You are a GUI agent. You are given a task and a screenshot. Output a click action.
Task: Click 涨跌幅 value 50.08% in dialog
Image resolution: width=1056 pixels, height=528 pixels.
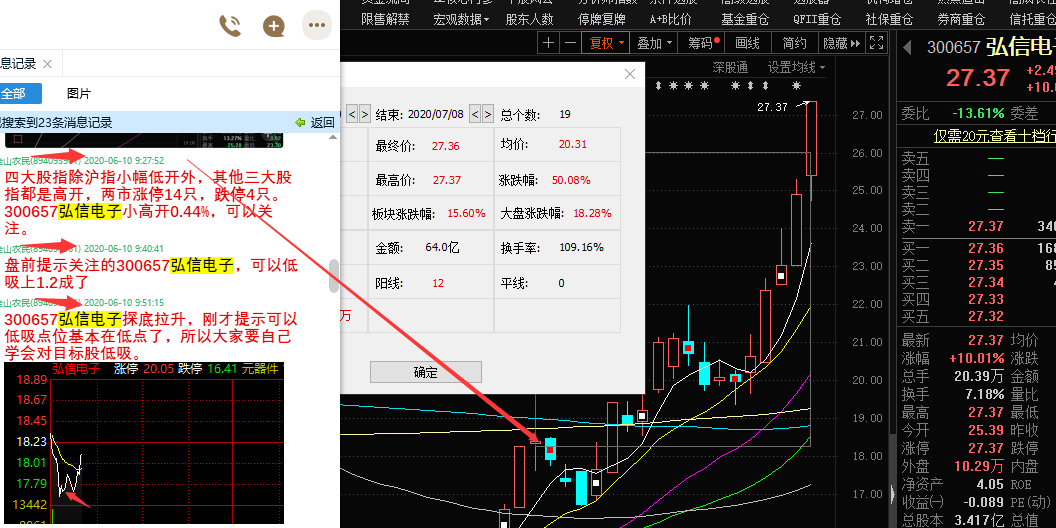tap(571, 180)
